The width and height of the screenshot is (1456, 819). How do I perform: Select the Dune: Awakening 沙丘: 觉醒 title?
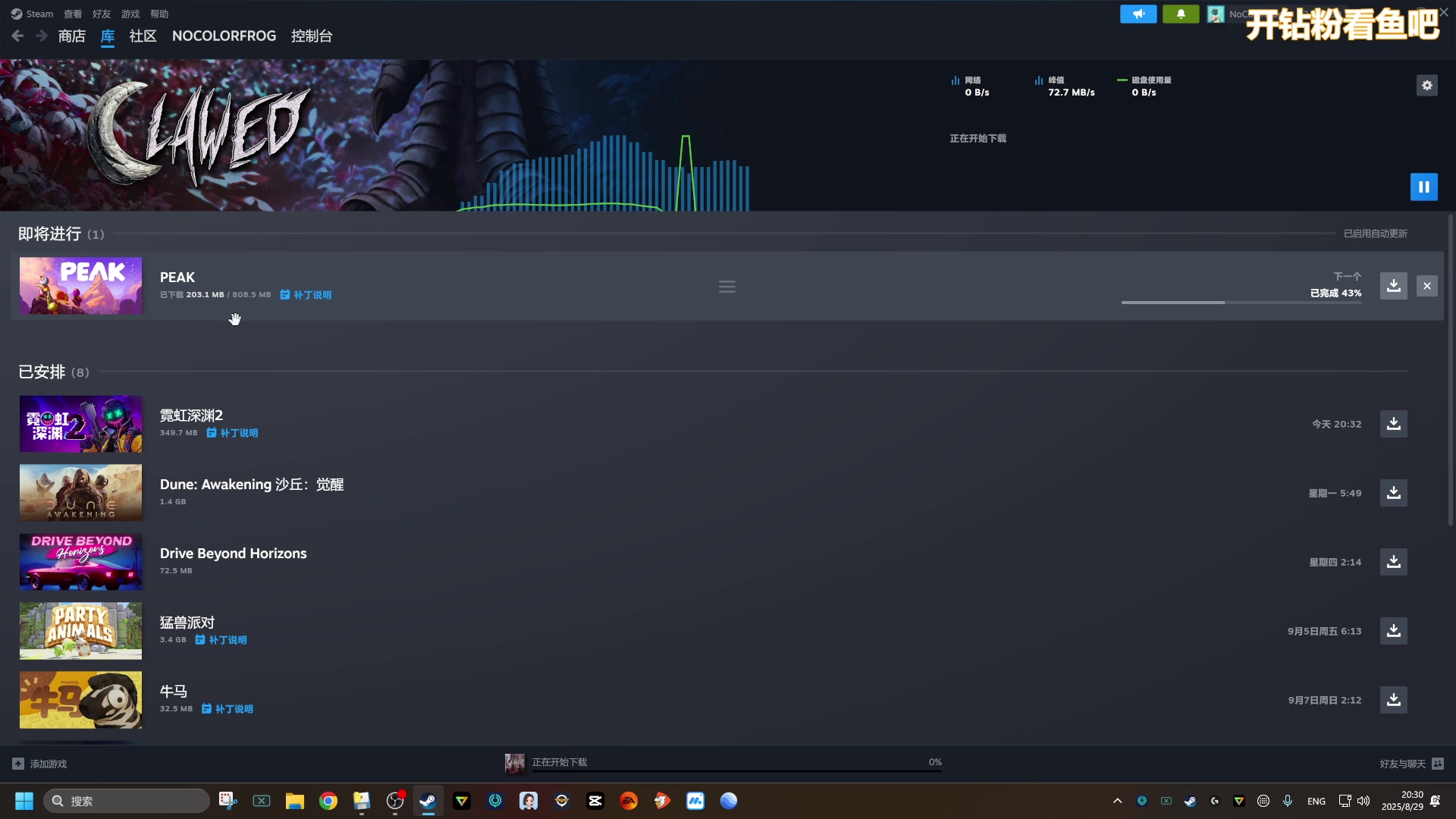click(252, 485)
